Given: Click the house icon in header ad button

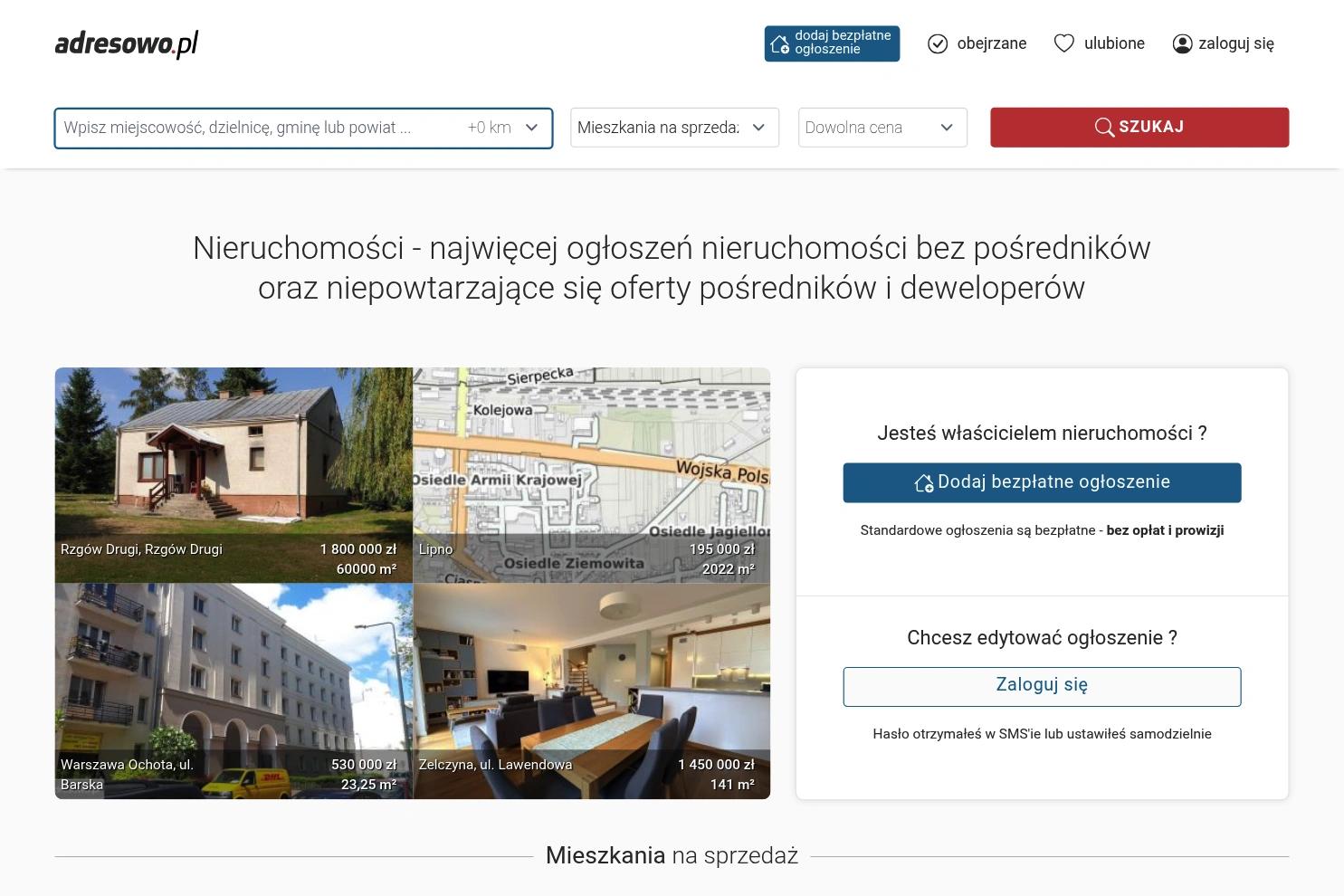Looking at the screenshot, I should (x=779, y=43).
